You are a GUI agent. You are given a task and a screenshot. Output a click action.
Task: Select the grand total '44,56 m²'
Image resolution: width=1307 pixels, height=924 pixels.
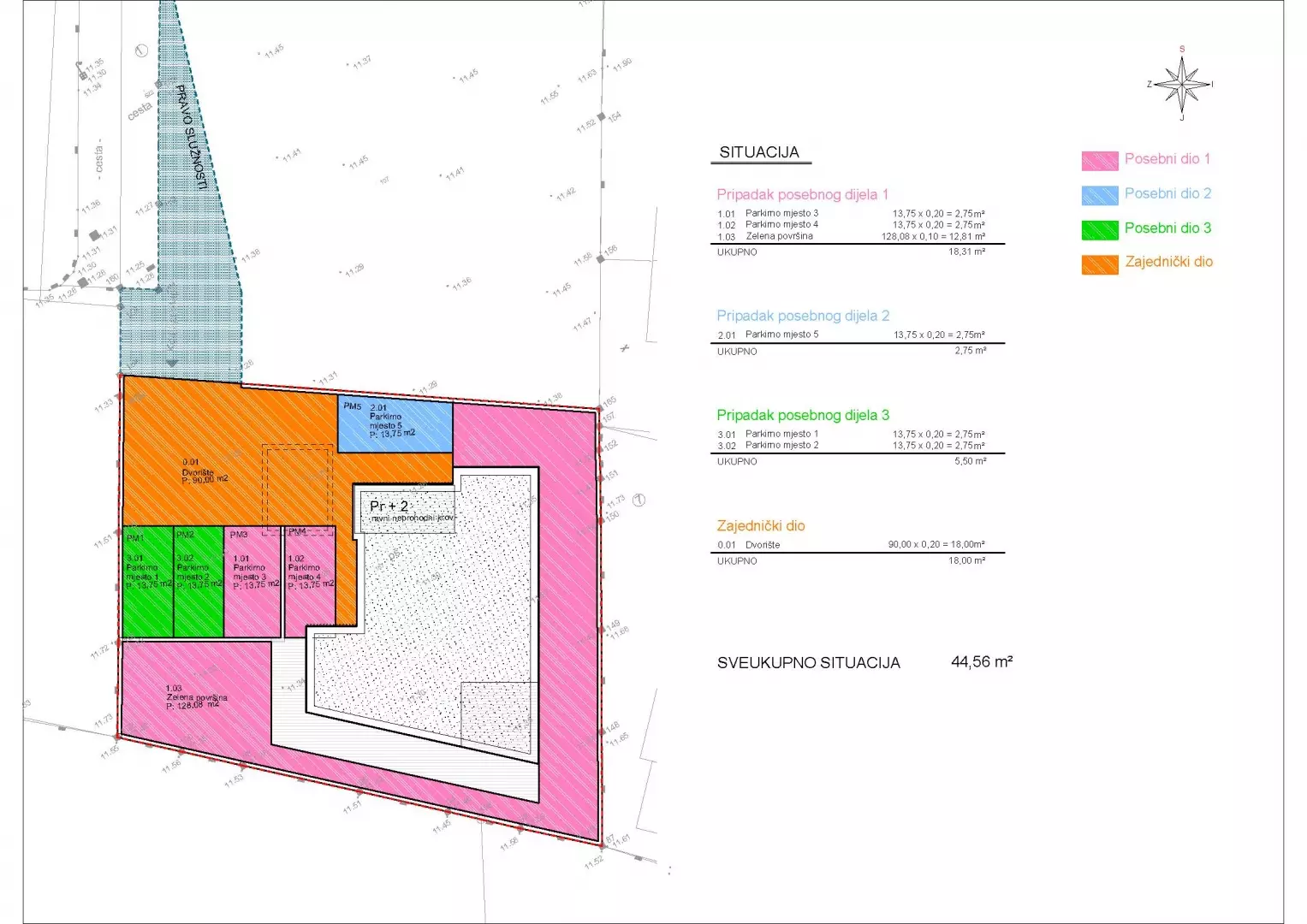[982, 661]
